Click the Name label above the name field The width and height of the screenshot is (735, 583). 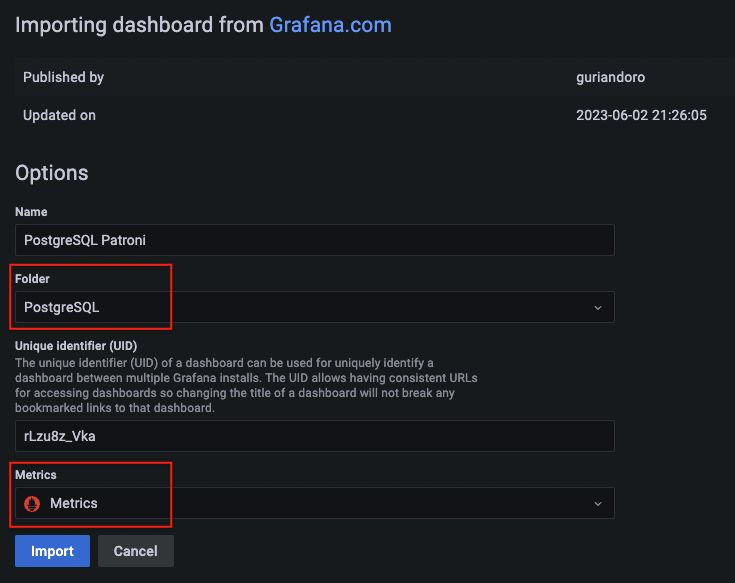point(31,212)
